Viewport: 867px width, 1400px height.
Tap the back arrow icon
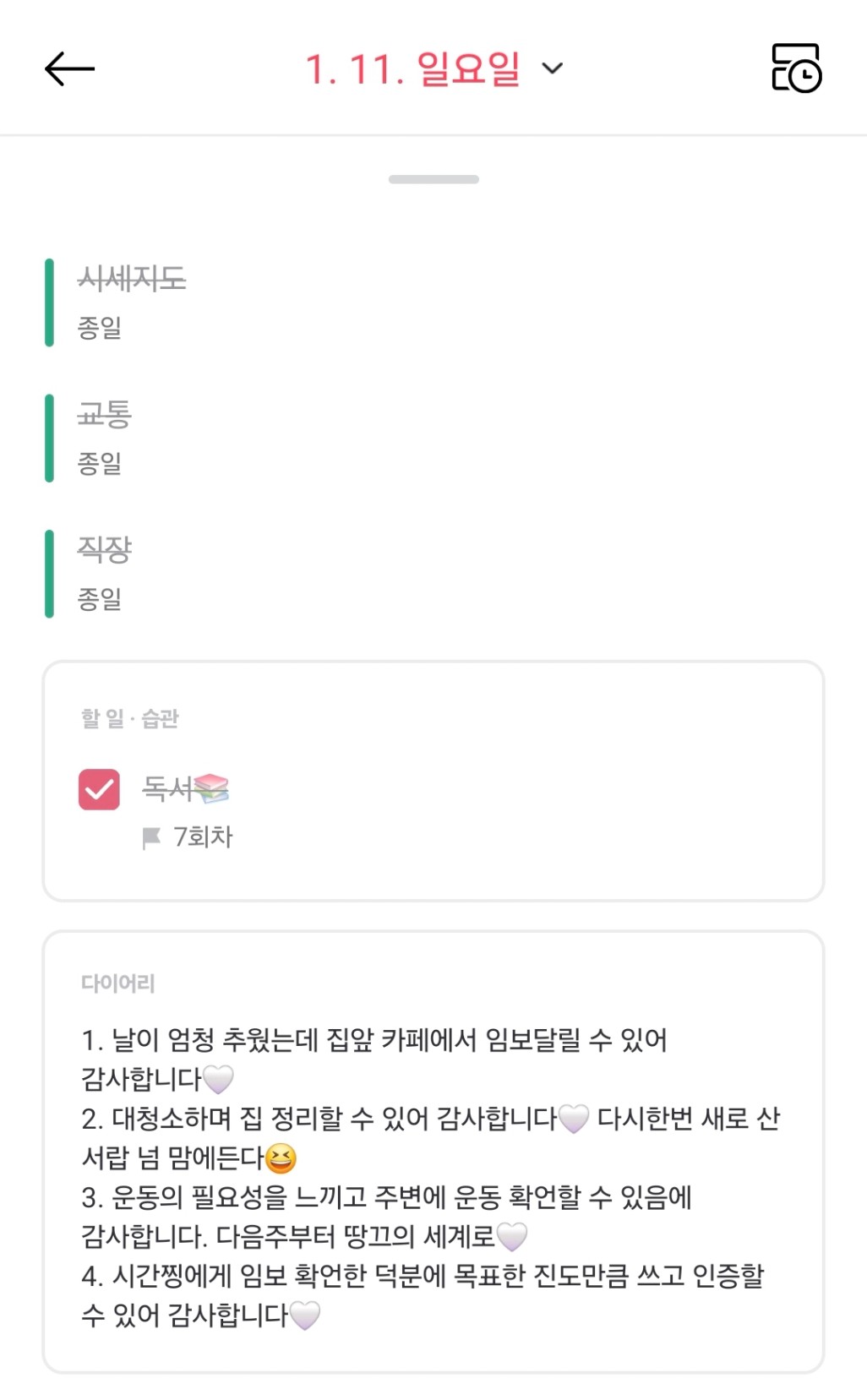coord(69,68)
